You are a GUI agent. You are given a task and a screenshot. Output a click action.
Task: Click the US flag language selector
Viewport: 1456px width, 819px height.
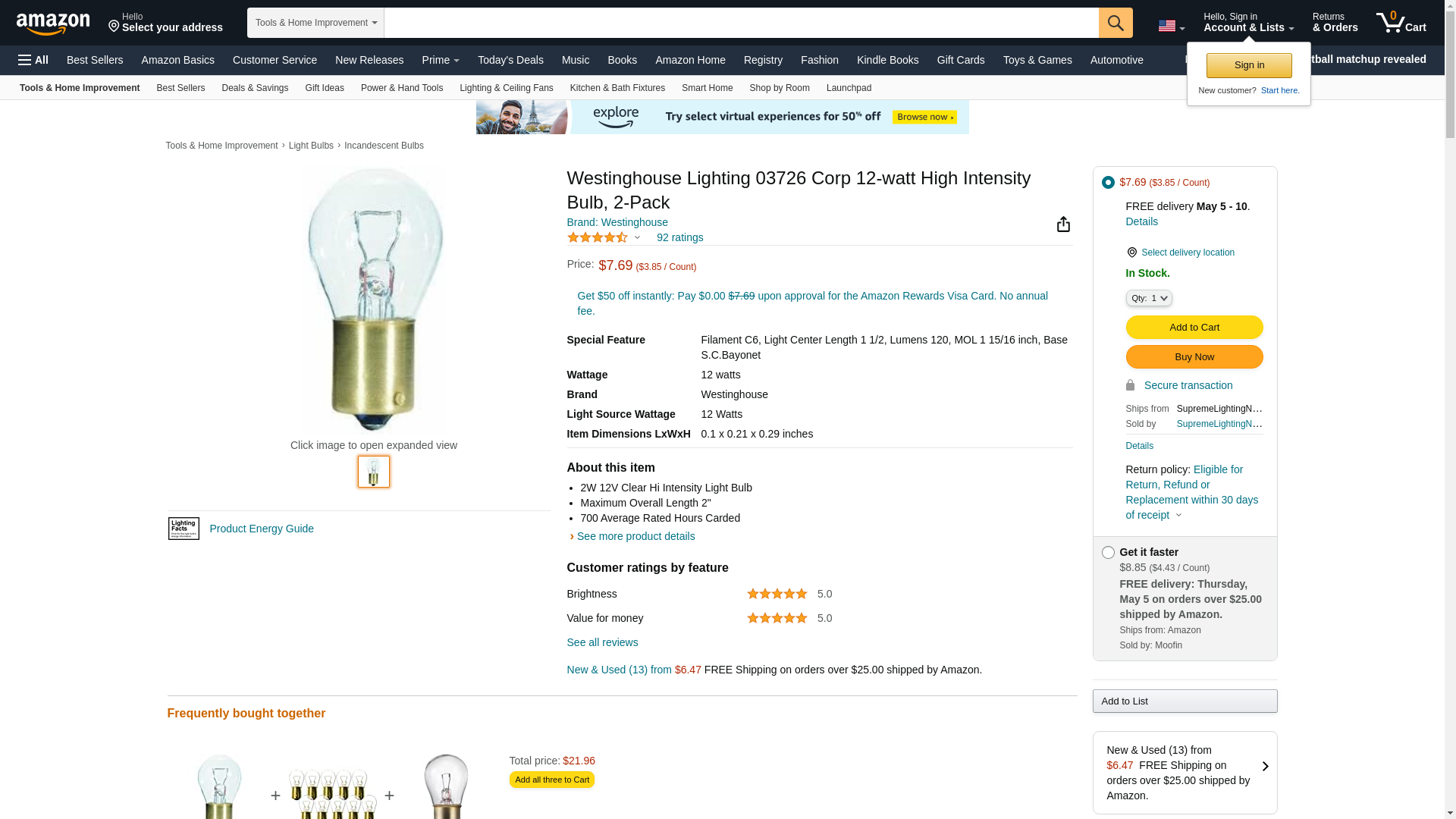(x=1171, y=26)
